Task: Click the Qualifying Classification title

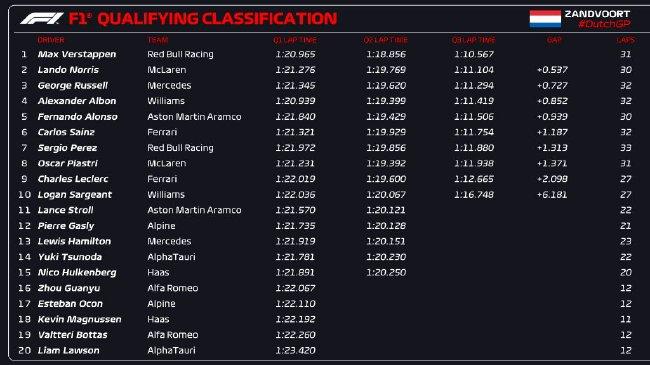Action: coord(217,19)
